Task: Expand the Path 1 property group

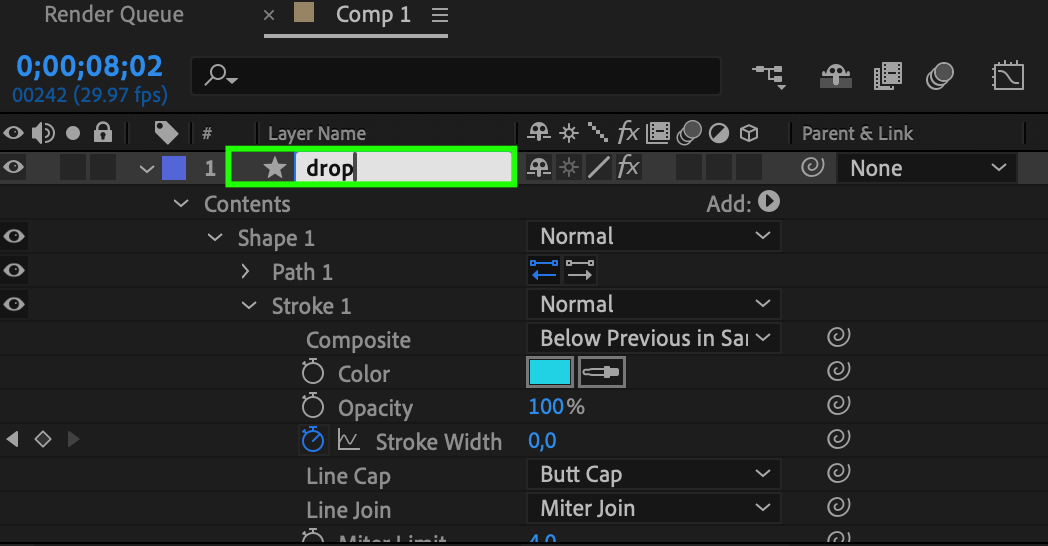Action: click(x=246, y=271)
